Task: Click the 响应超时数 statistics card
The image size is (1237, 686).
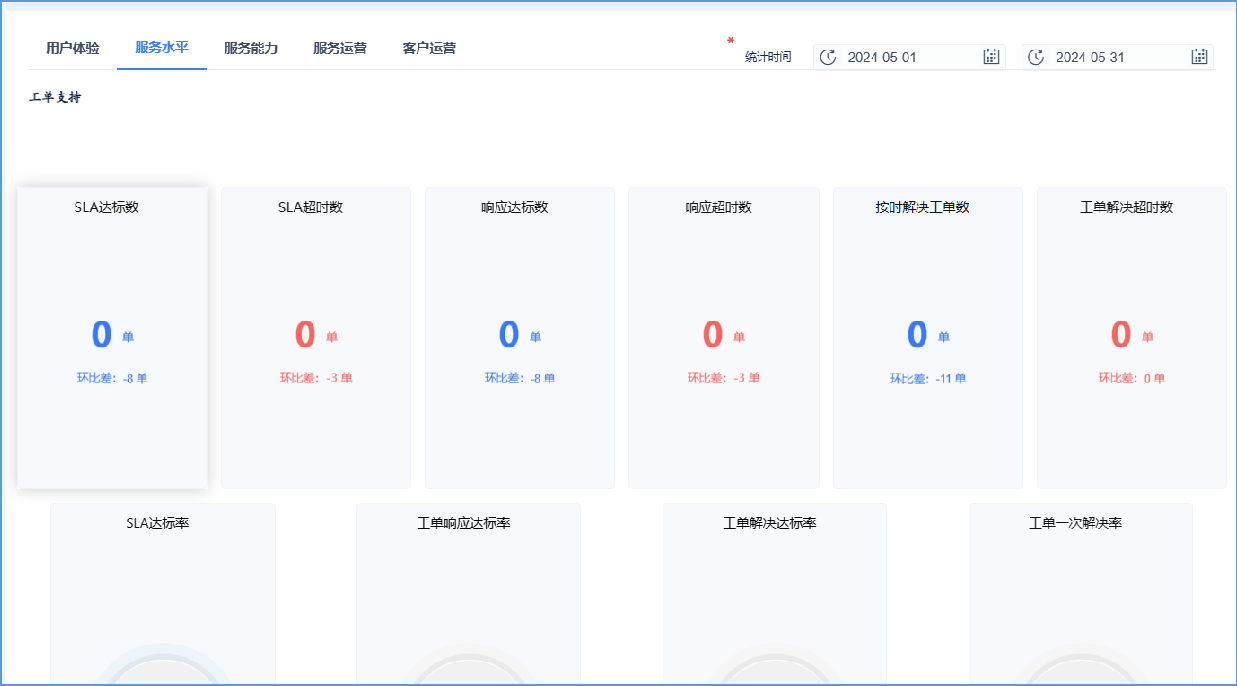Action: pos(724,337)
